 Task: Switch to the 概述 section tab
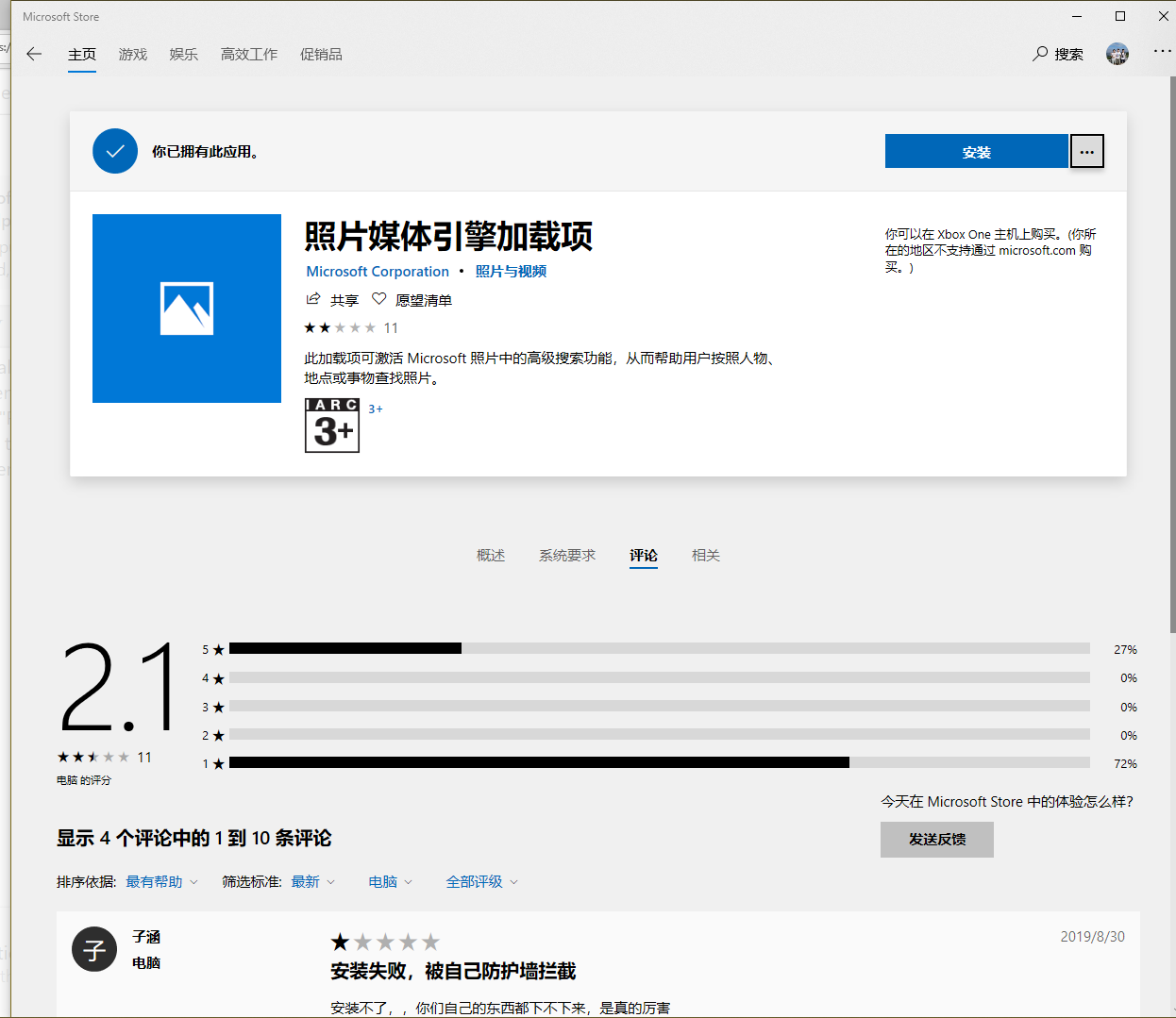[491, 556]
